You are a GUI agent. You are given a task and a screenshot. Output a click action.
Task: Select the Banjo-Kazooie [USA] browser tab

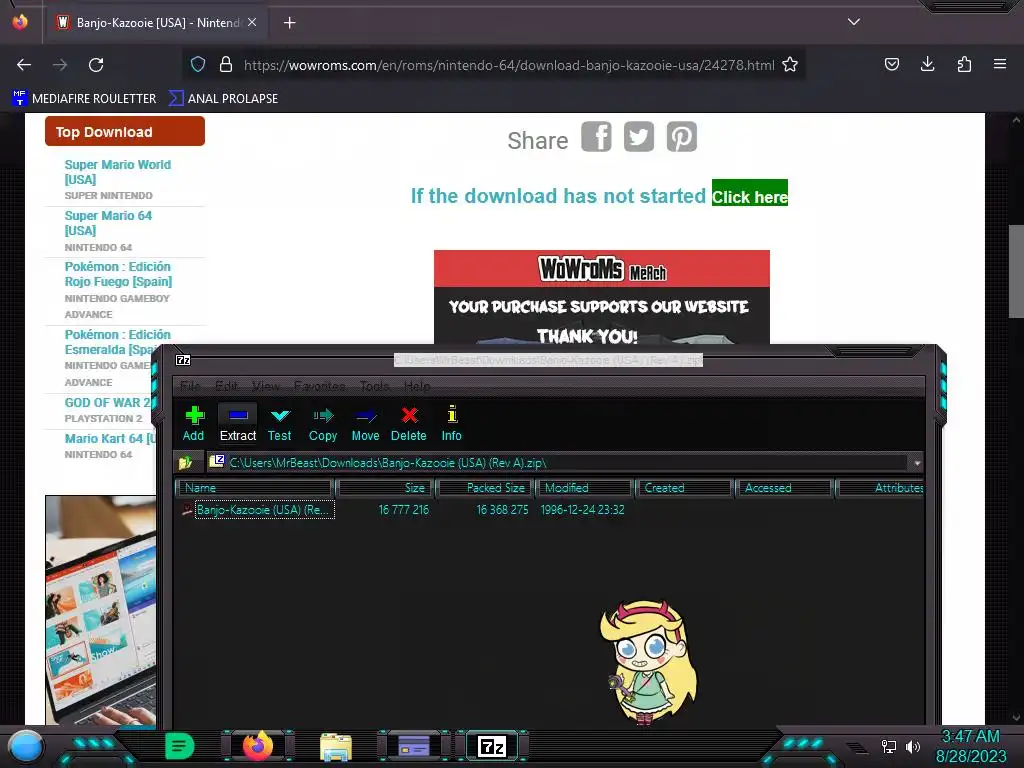[155, 23]
